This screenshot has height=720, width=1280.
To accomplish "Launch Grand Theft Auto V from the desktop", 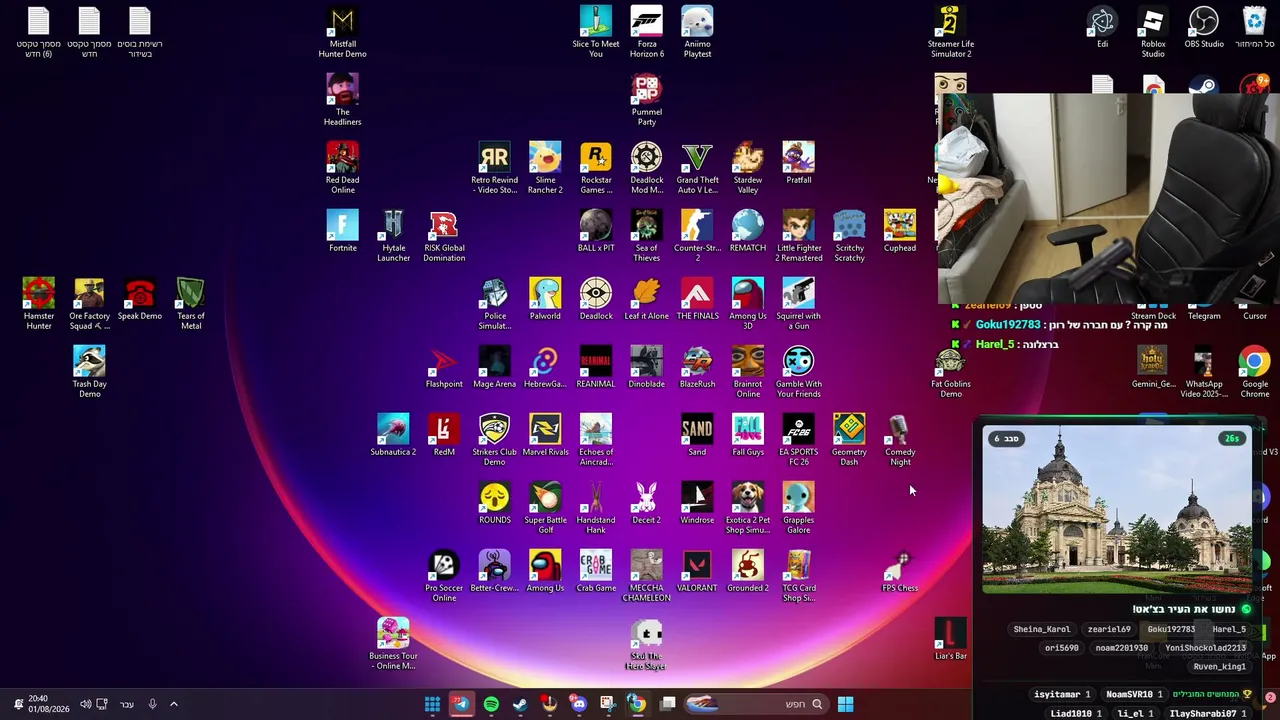I will [697, 169].
